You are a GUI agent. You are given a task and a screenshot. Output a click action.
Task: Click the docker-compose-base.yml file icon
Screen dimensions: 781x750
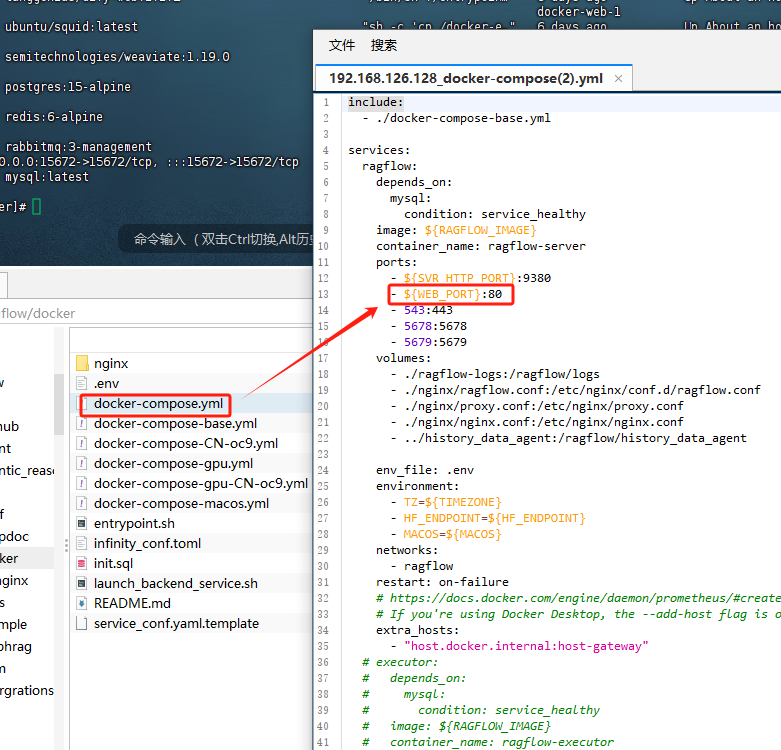point(83,424)
